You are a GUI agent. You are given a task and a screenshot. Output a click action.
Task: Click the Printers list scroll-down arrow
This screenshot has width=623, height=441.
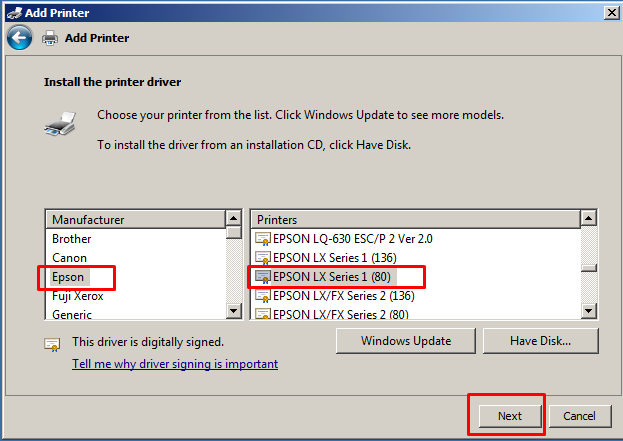[x=588, y=311]
